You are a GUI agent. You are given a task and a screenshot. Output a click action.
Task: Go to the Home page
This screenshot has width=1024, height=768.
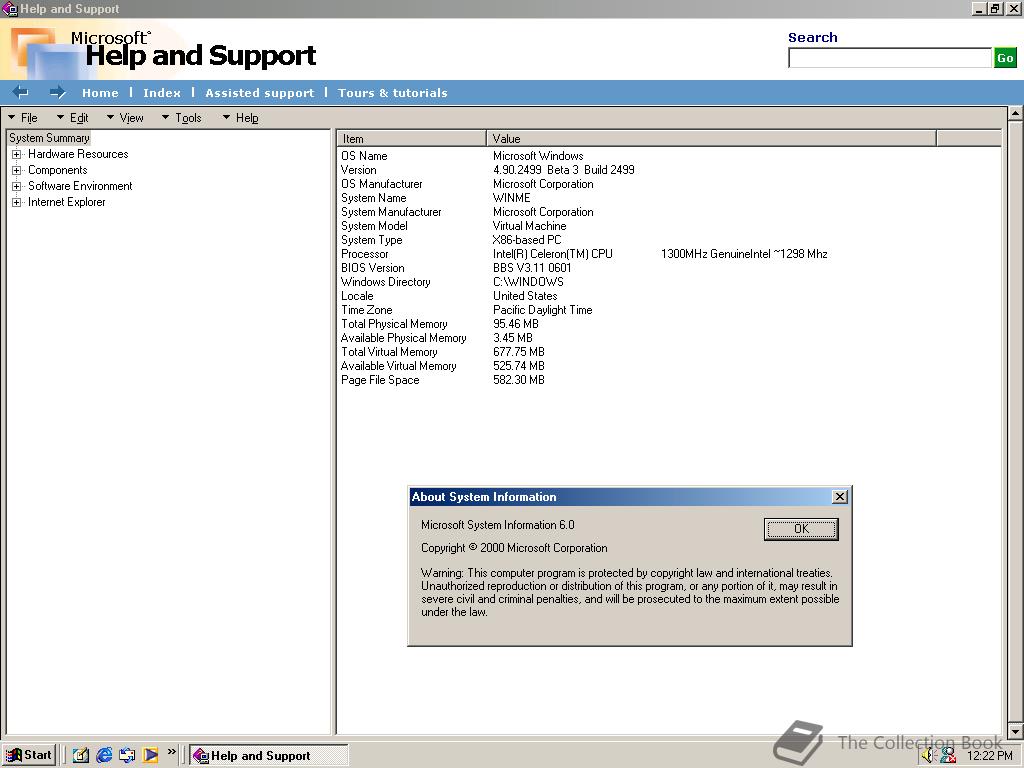pos(100,93)
